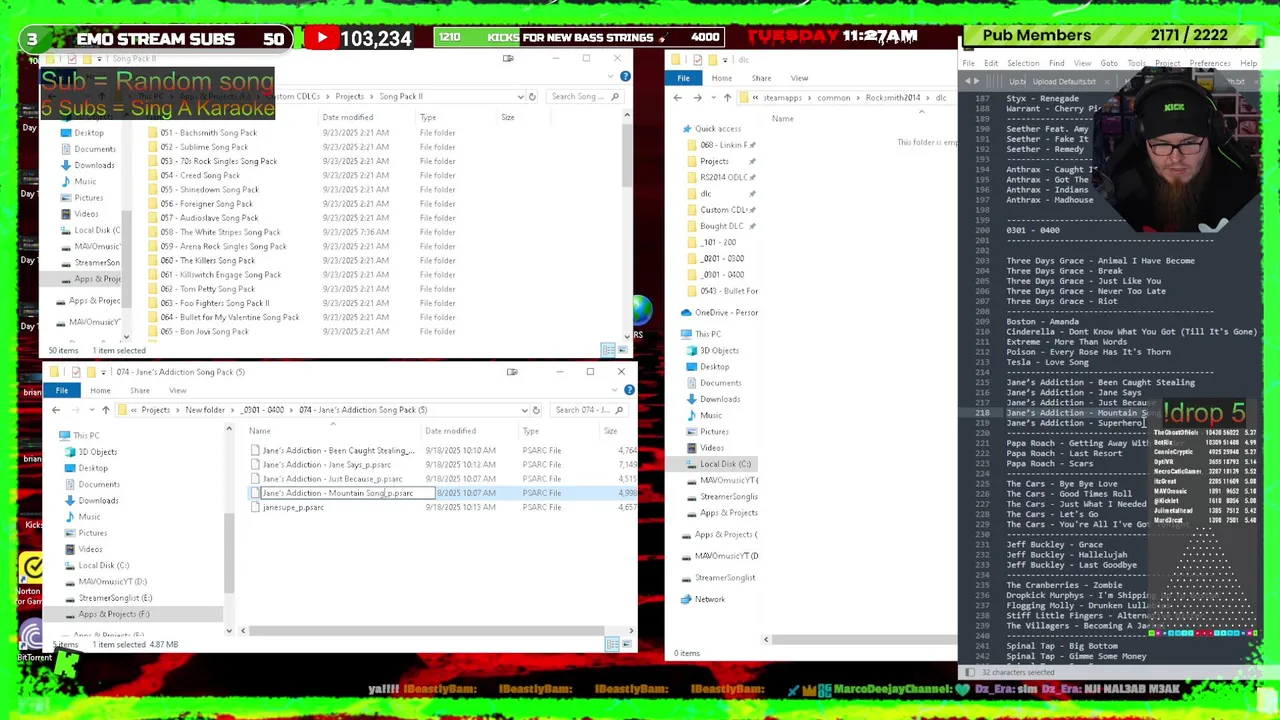Open the View tab in Jane's Addiction window
The height and width of the screenshot is (720, 1280).
177,391
